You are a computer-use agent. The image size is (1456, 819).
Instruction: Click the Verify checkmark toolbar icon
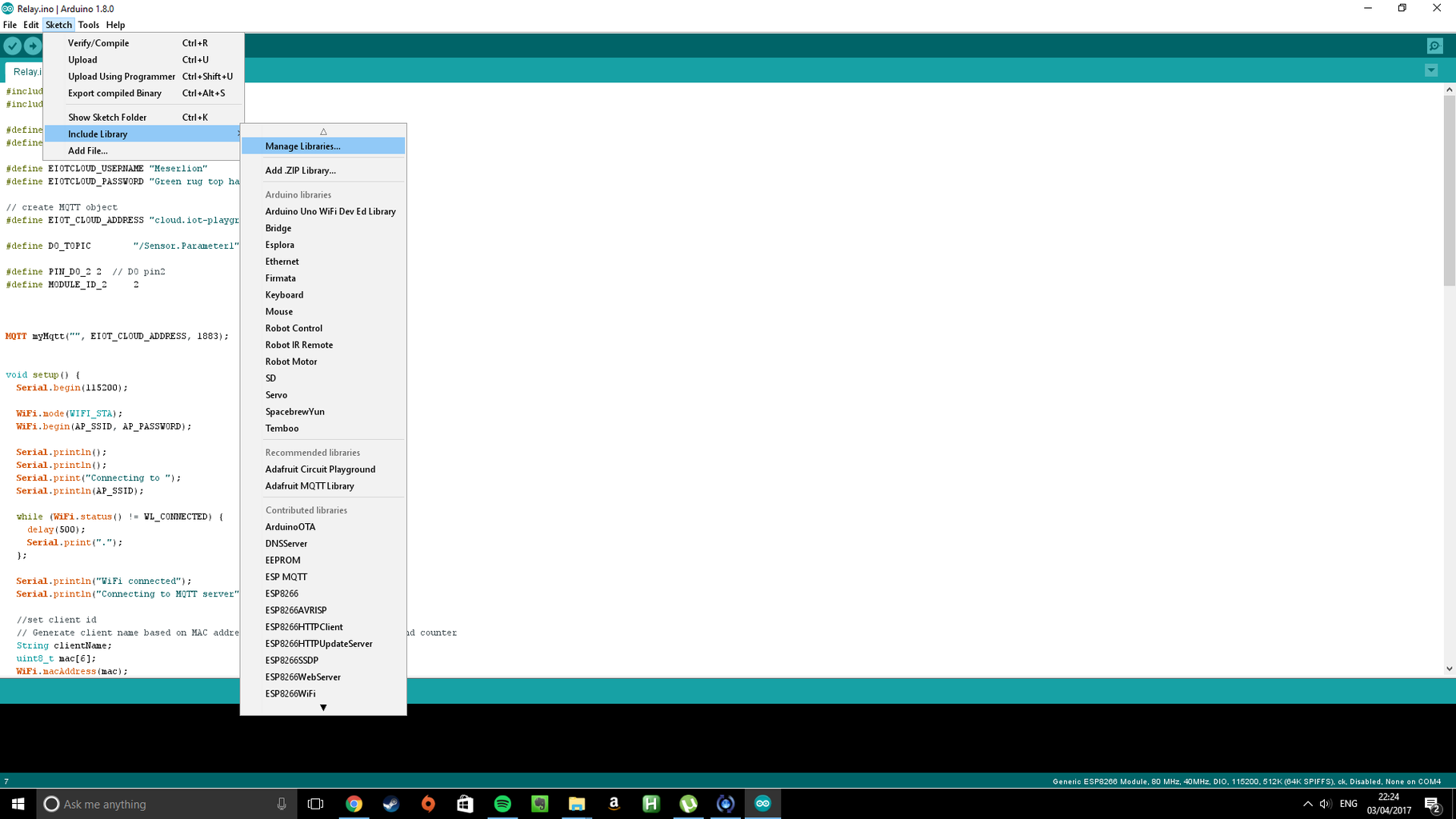coord(13,46)
